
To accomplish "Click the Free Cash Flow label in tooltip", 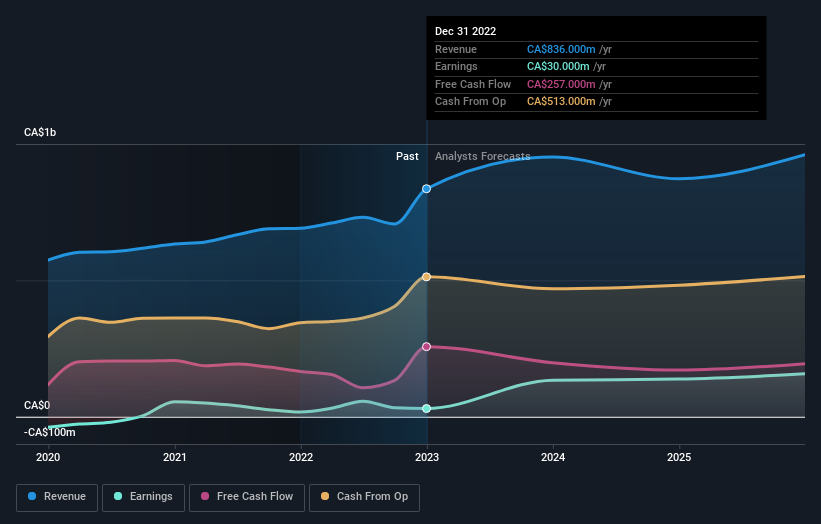I will click(473, 84).
